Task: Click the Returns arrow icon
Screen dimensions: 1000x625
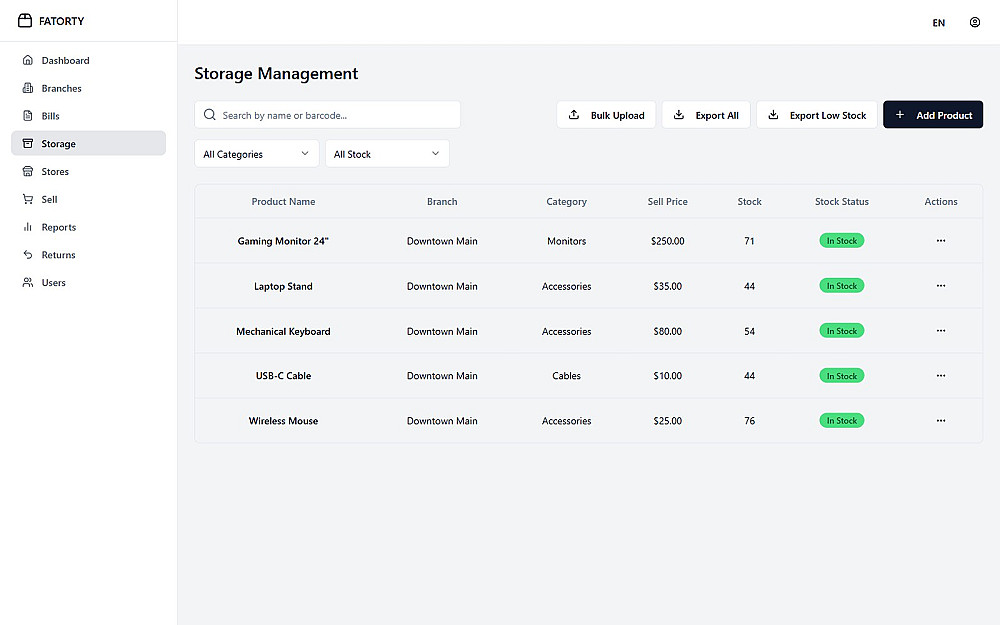Action: coord(27,254)
